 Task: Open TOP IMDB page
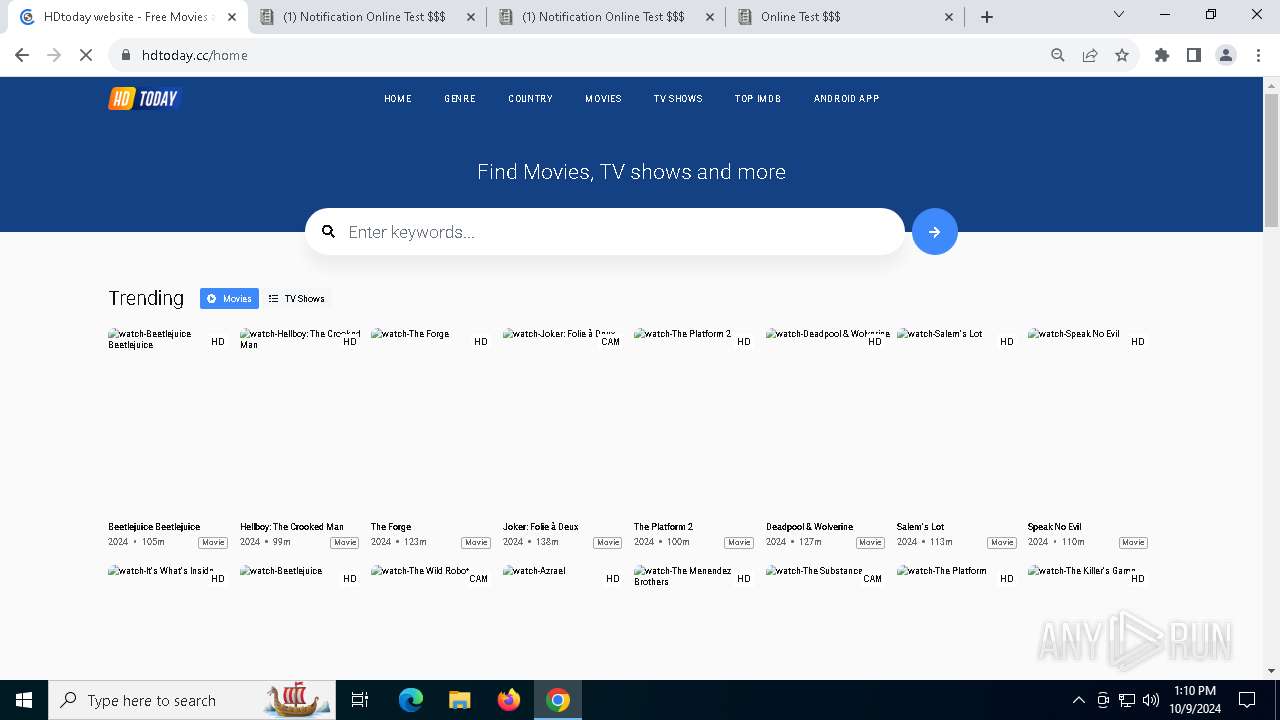pyautogui.click(x=758, y=99)
